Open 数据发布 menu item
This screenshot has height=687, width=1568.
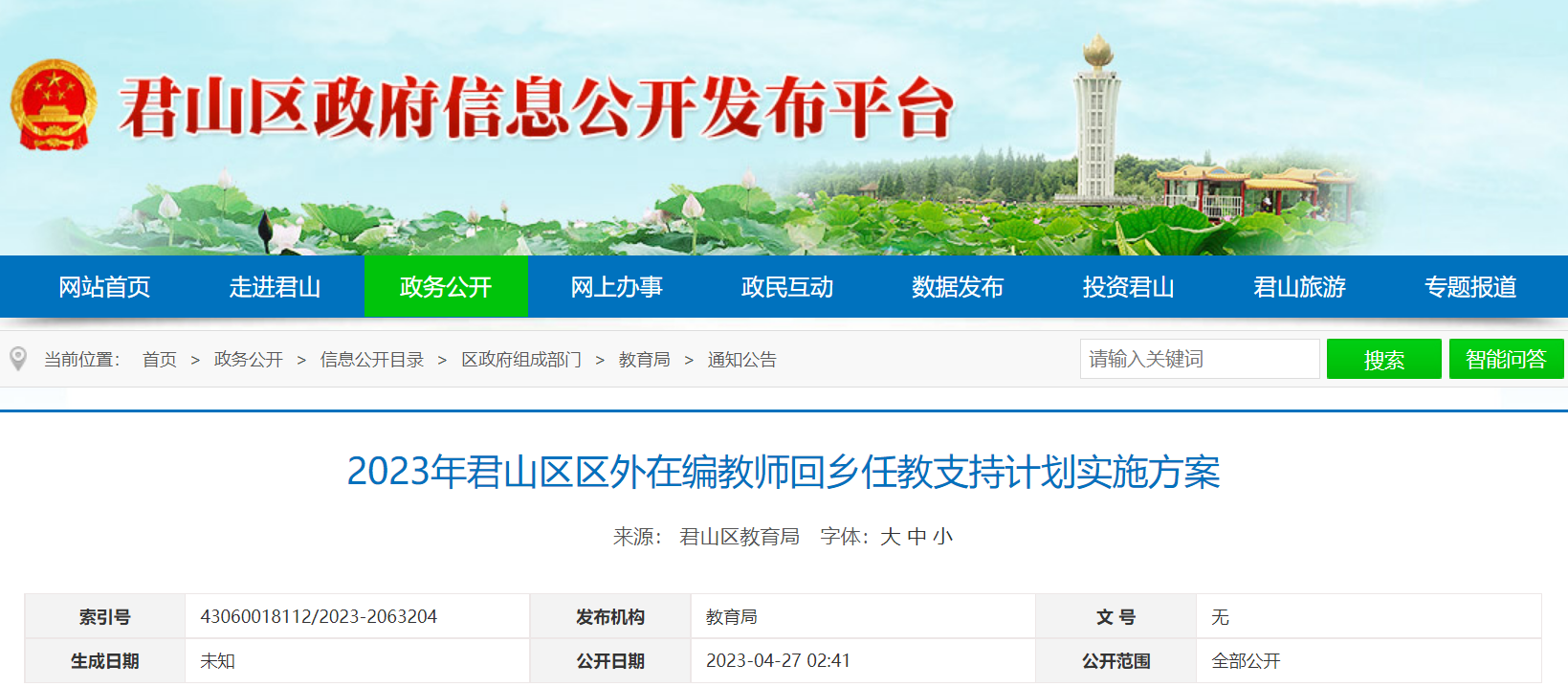point(958,287)
